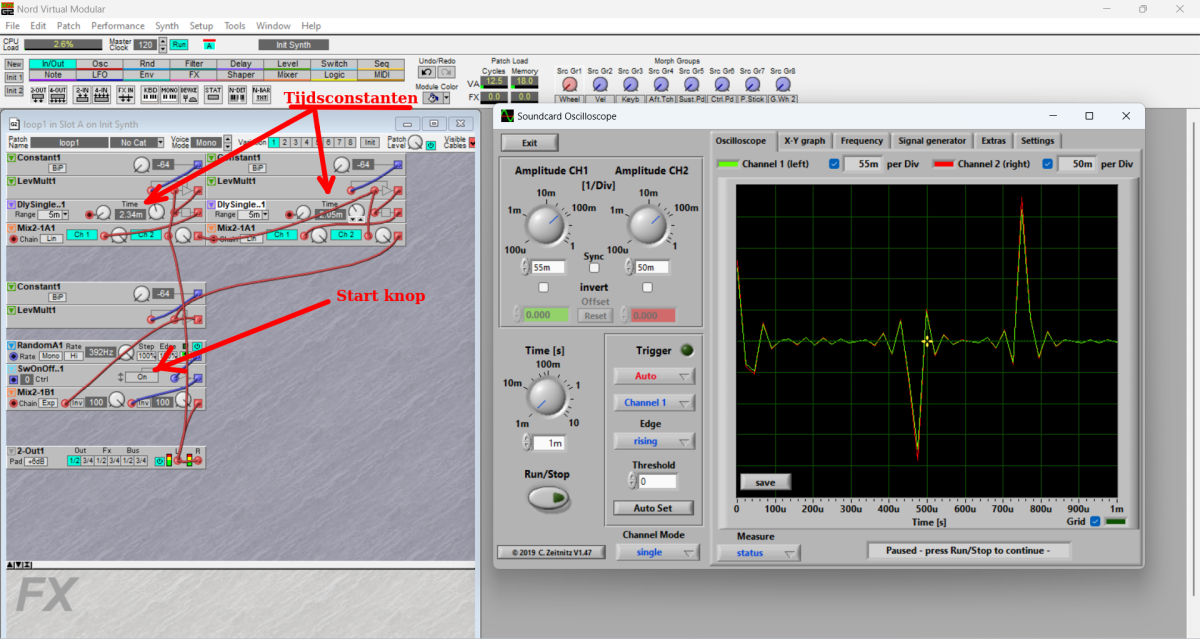Click the oscilloscope Exit button
Viewport: 1200px width, 639px height.
tap(529, 143)
